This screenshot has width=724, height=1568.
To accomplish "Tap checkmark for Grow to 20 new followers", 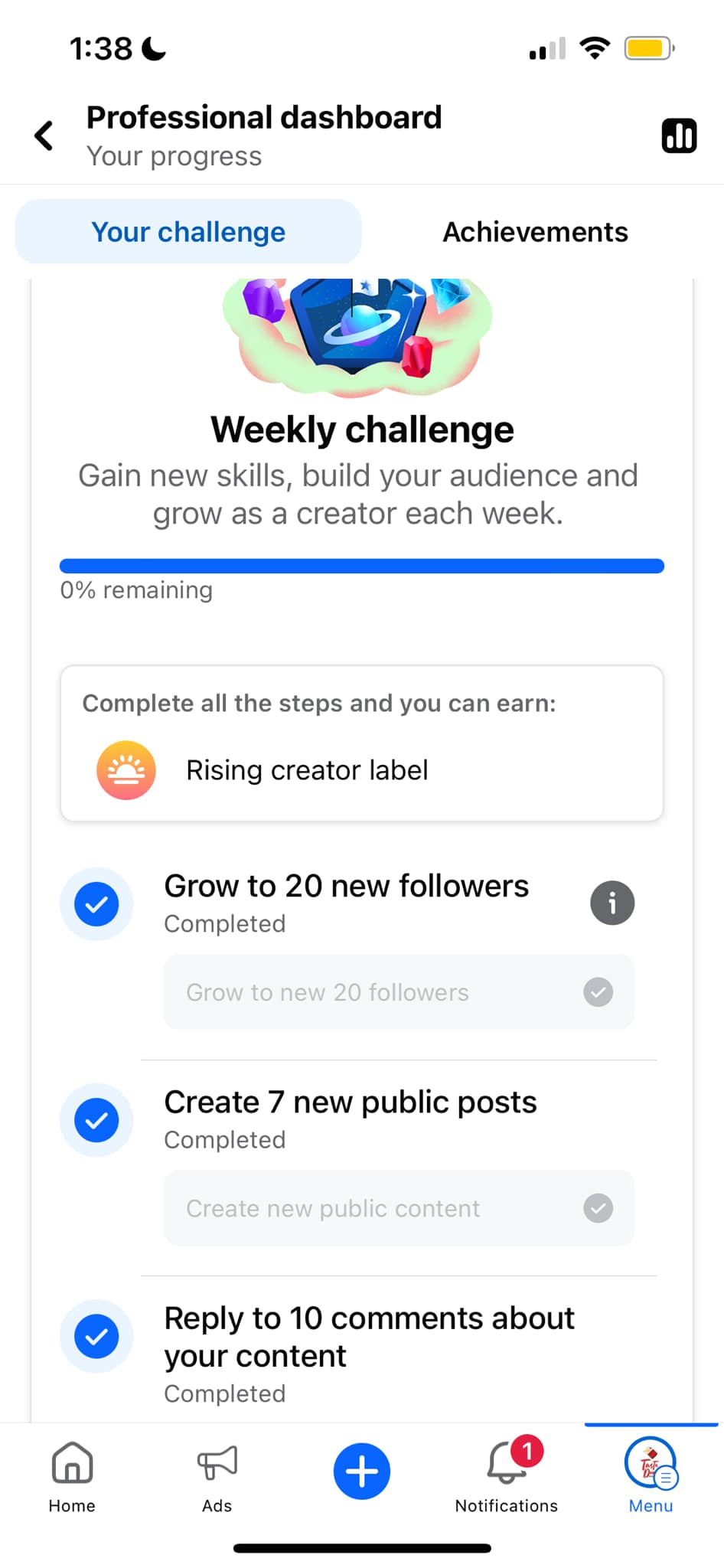I will click(x=96, y=904).
